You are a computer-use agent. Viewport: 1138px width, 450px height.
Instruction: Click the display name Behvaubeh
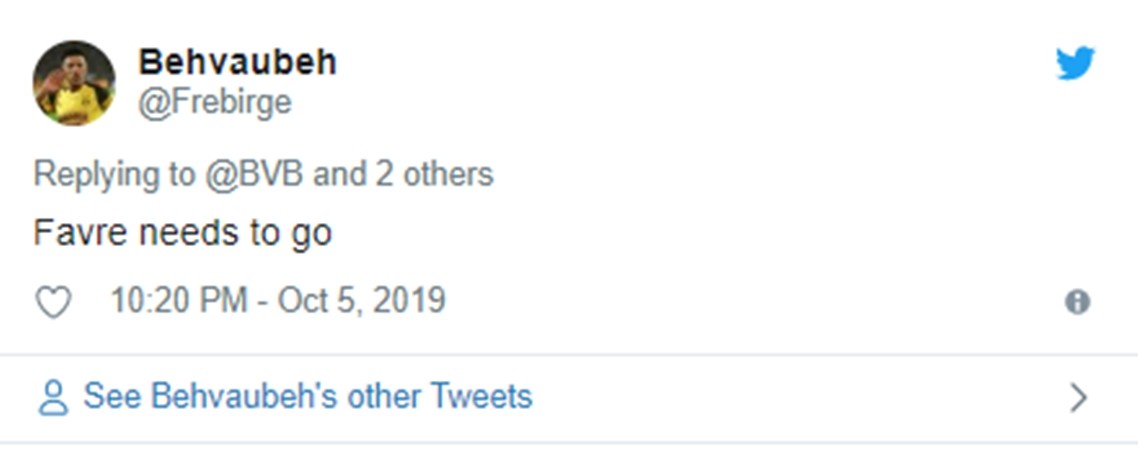coord(237,62)
